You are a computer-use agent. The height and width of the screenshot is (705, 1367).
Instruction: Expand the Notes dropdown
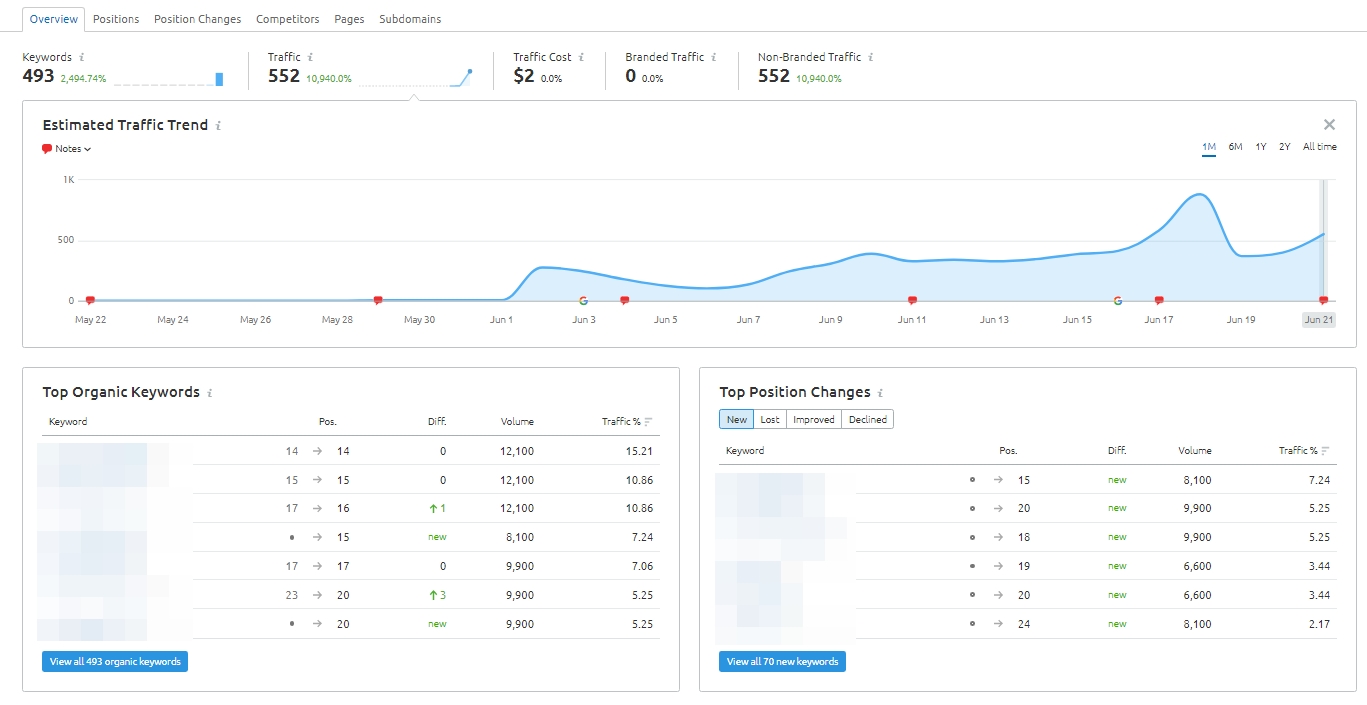66,149
